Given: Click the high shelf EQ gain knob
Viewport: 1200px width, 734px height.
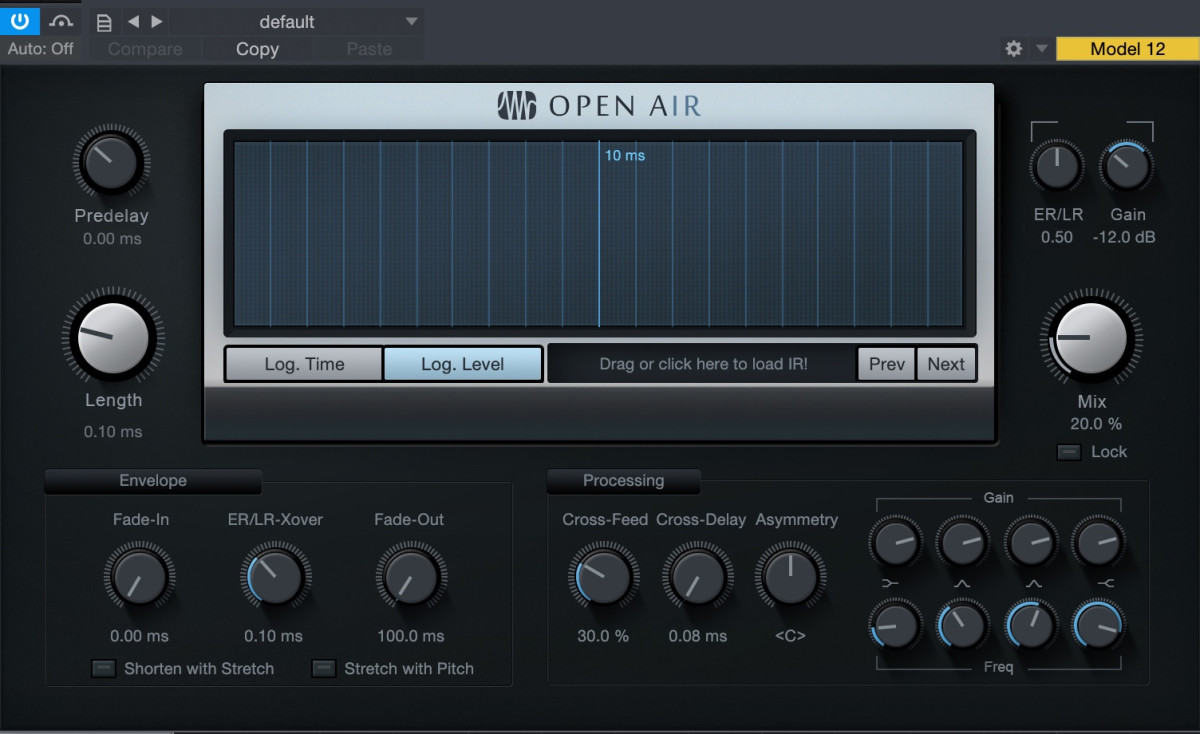Looking at the screenshot, I should pyautogui.click(x=1098, y=543).
